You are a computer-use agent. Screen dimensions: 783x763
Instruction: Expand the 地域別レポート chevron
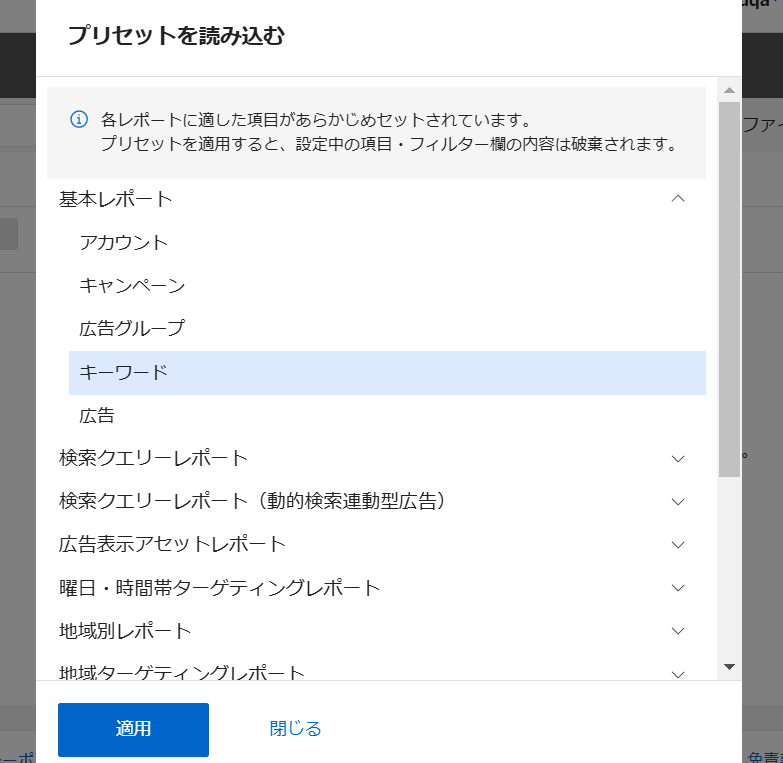tap(678, 631)
